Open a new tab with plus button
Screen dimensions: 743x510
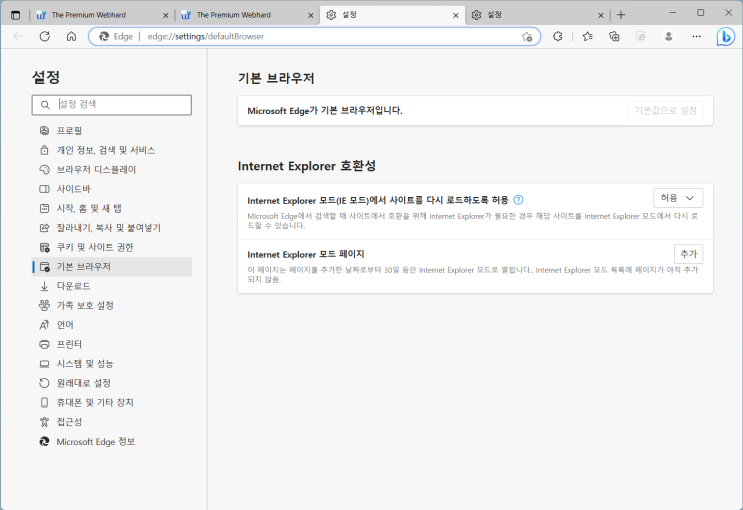[621, 15]
